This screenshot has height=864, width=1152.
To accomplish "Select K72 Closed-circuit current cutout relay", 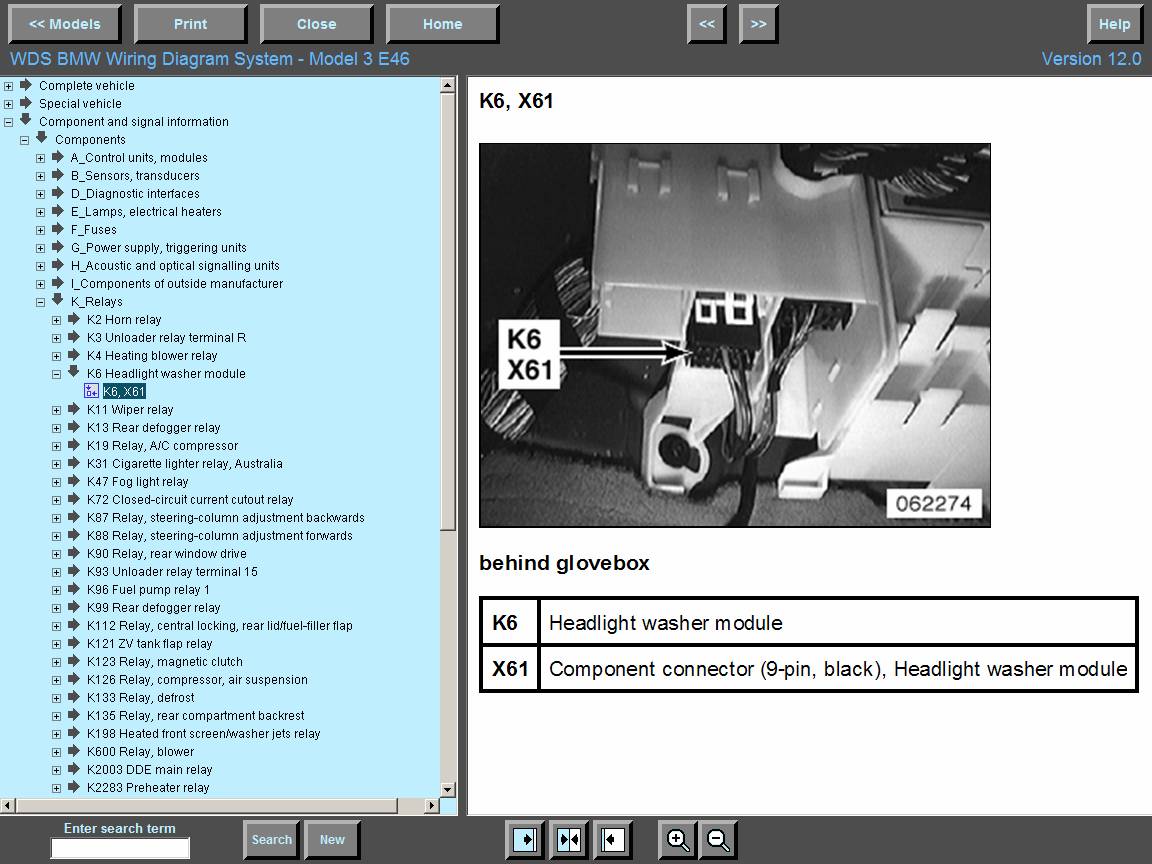I will (190, 500).
